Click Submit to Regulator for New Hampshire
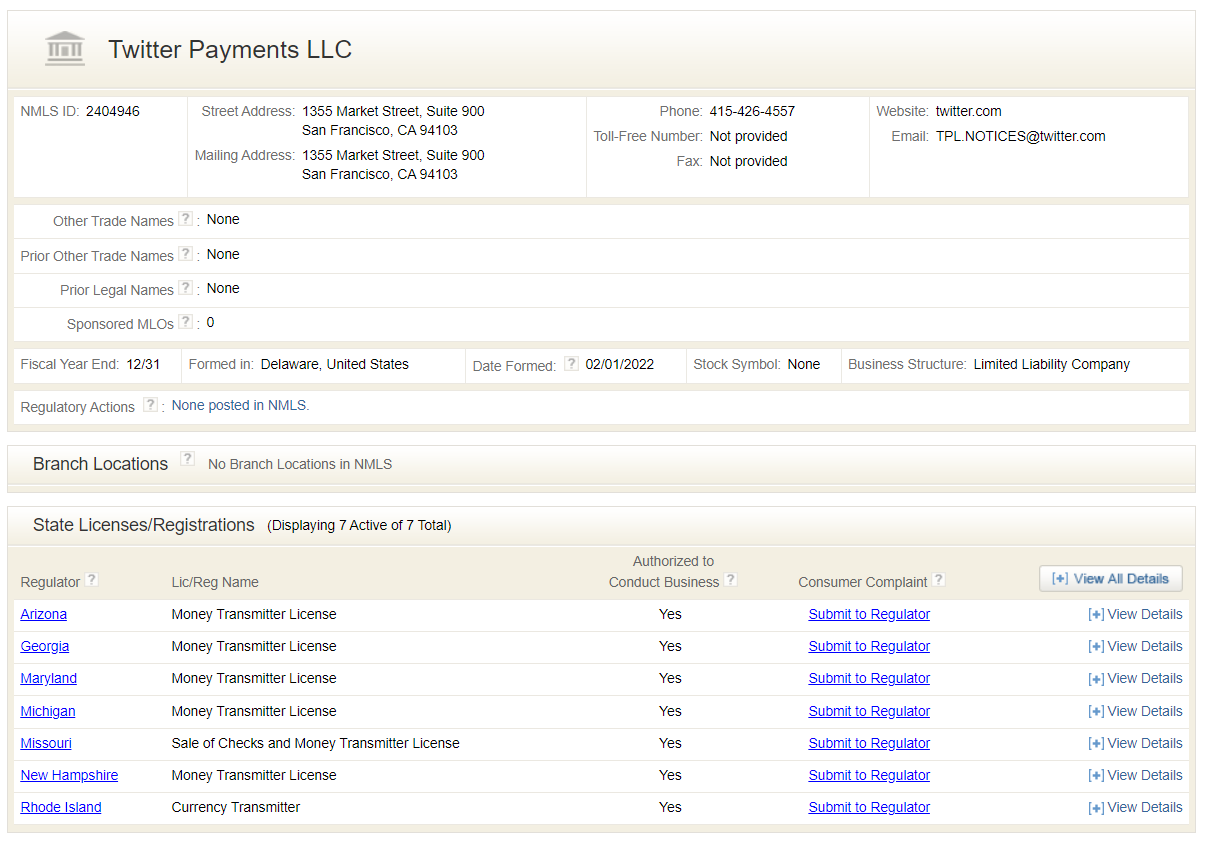This screenshot has width=1222, height=841. tap(869, 775)
